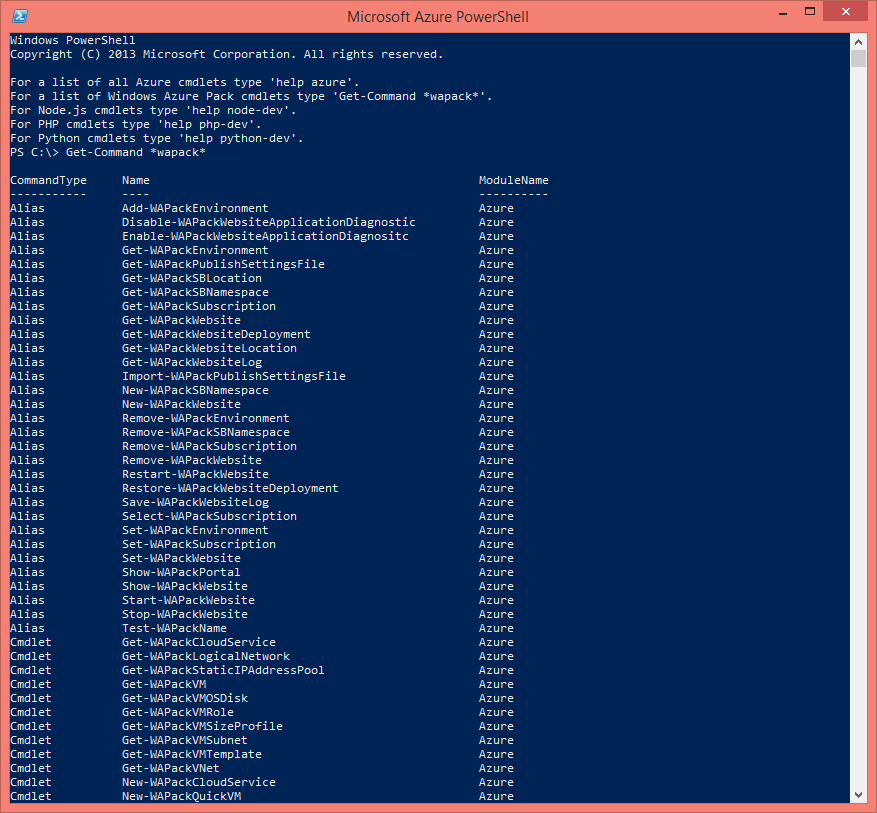Select the Test-WAPackName alias entry

(177, 628)
